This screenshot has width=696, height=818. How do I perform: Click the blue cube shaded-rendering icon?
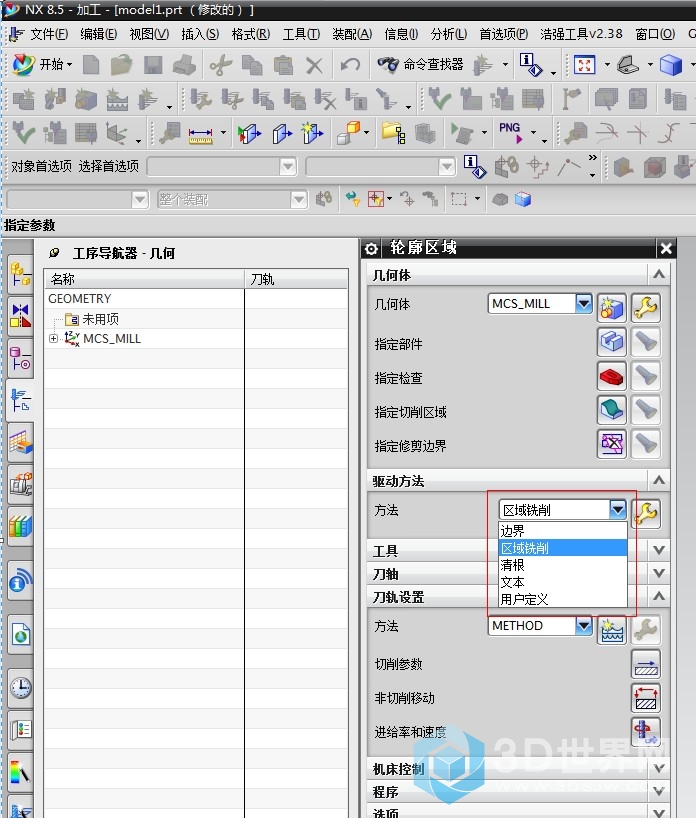(x=671, y=65)
